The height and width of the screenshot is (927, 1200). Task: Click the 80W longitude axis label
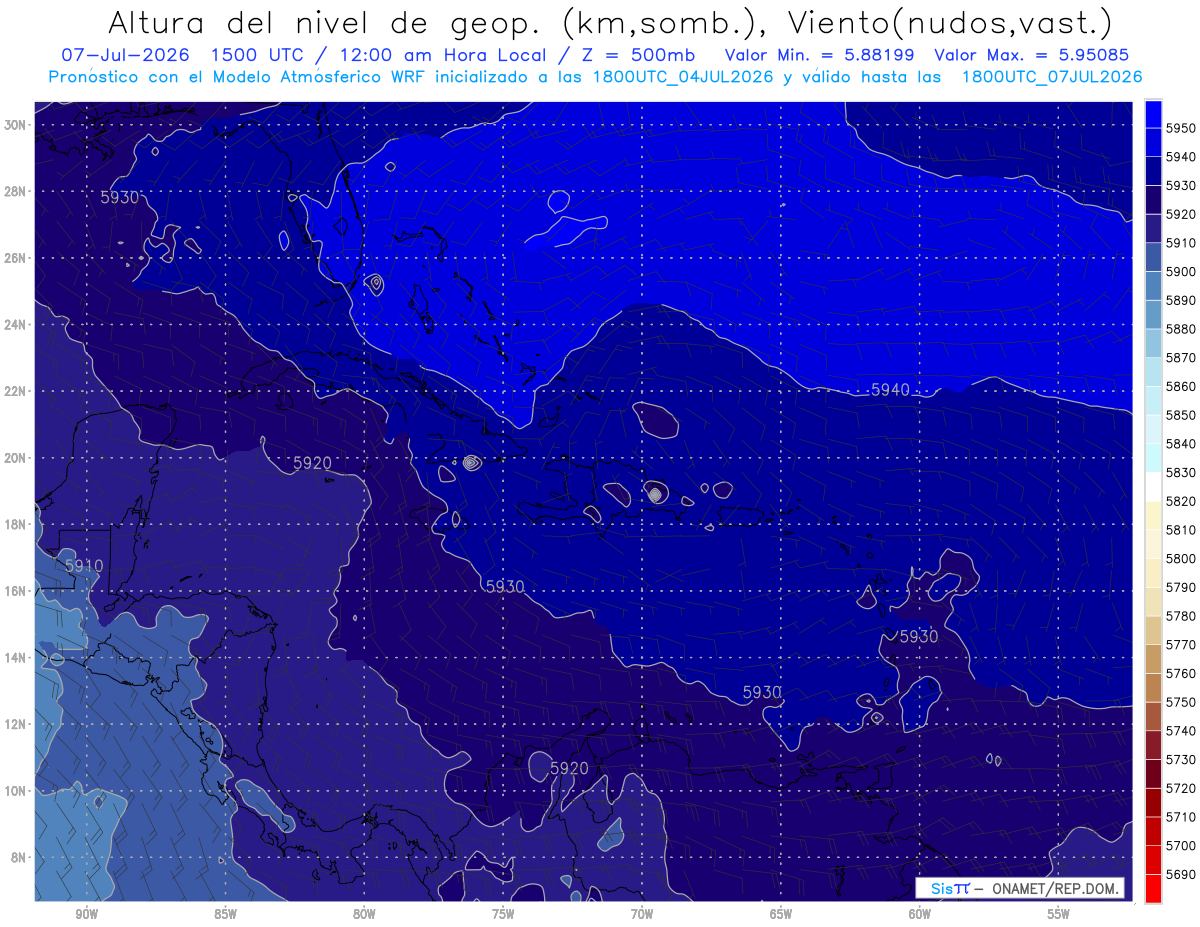click(364, 913)
